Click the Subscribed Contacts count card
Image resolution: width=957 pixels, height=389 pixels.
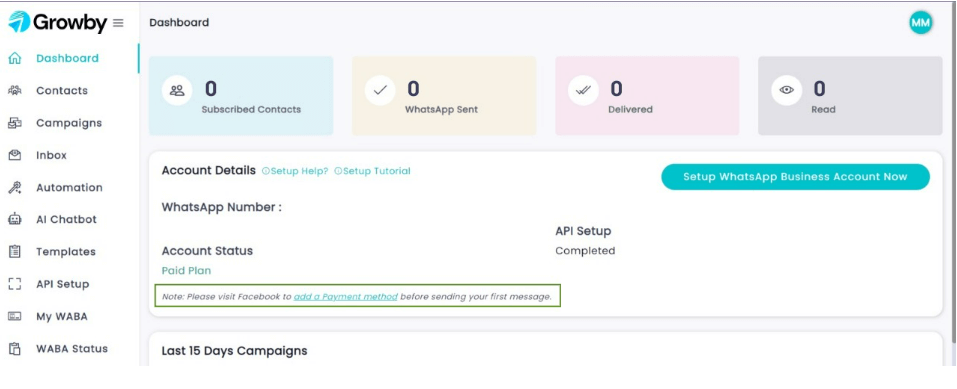(241, 96)
